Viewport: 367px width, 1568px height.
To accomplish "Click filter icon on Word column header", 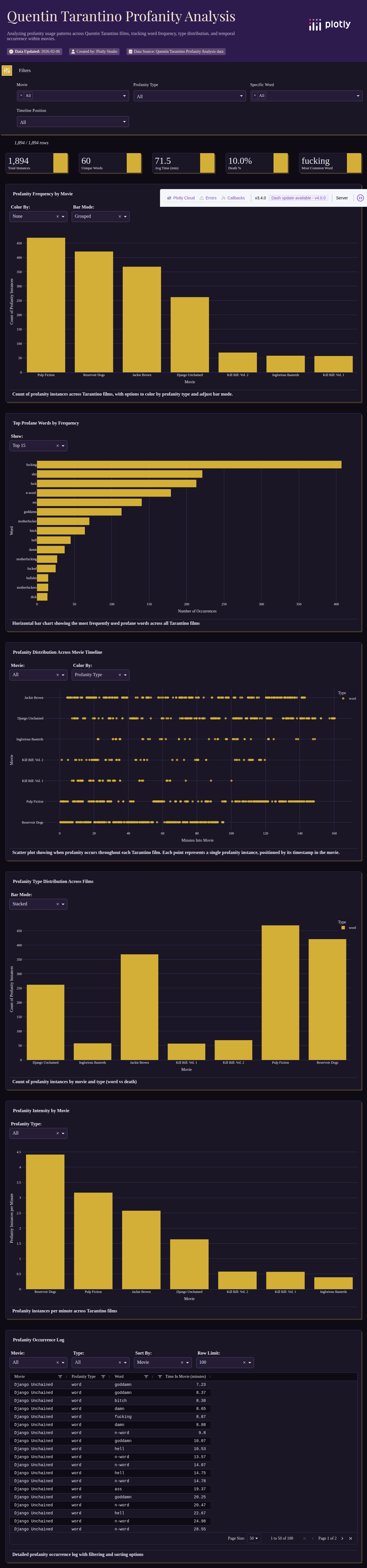I will click(x=146, y=1376).
